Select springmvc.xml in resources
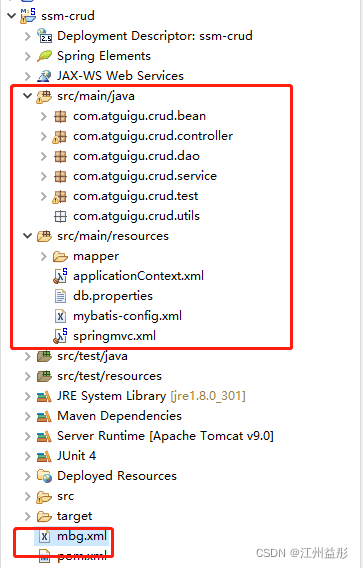The height and width of the screenshot is (568, 363). [x=114, y=336]
